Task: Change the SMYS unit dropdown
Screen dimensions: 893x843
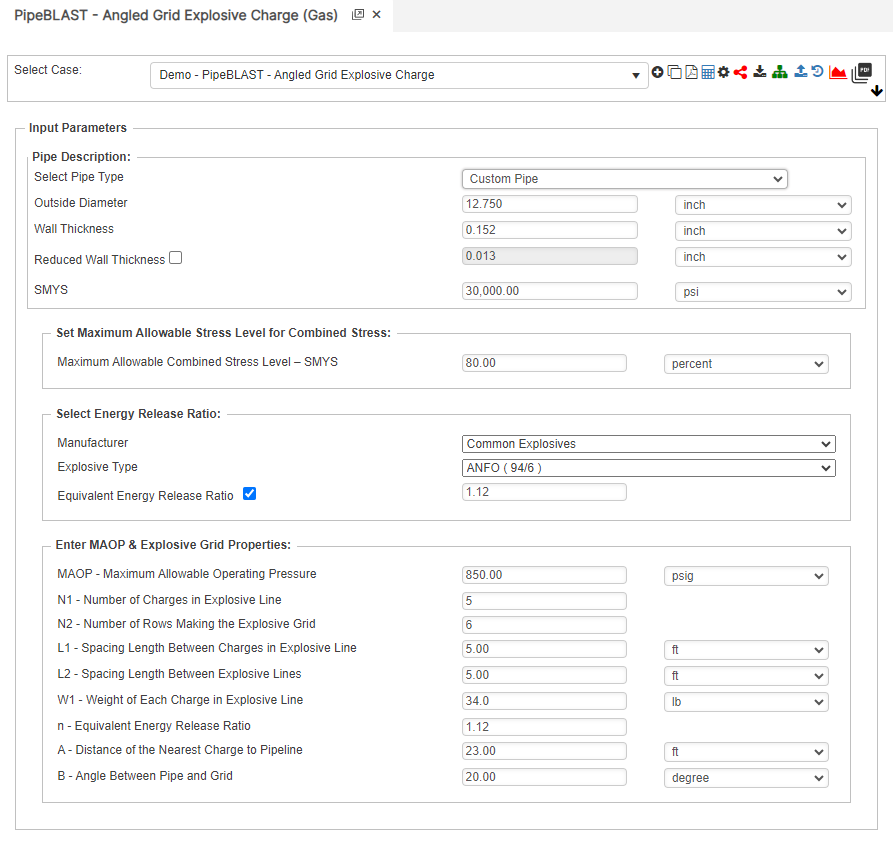Action: pos(763,292)
